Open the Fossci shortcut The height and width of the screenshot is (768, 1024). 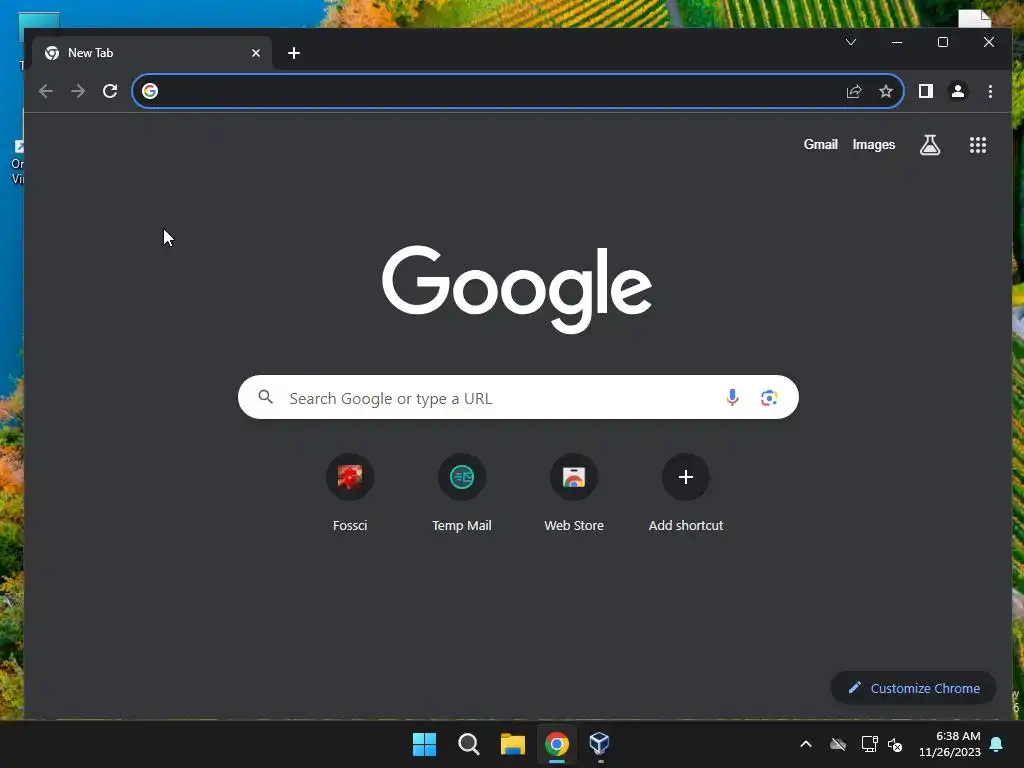coord(350,492)
